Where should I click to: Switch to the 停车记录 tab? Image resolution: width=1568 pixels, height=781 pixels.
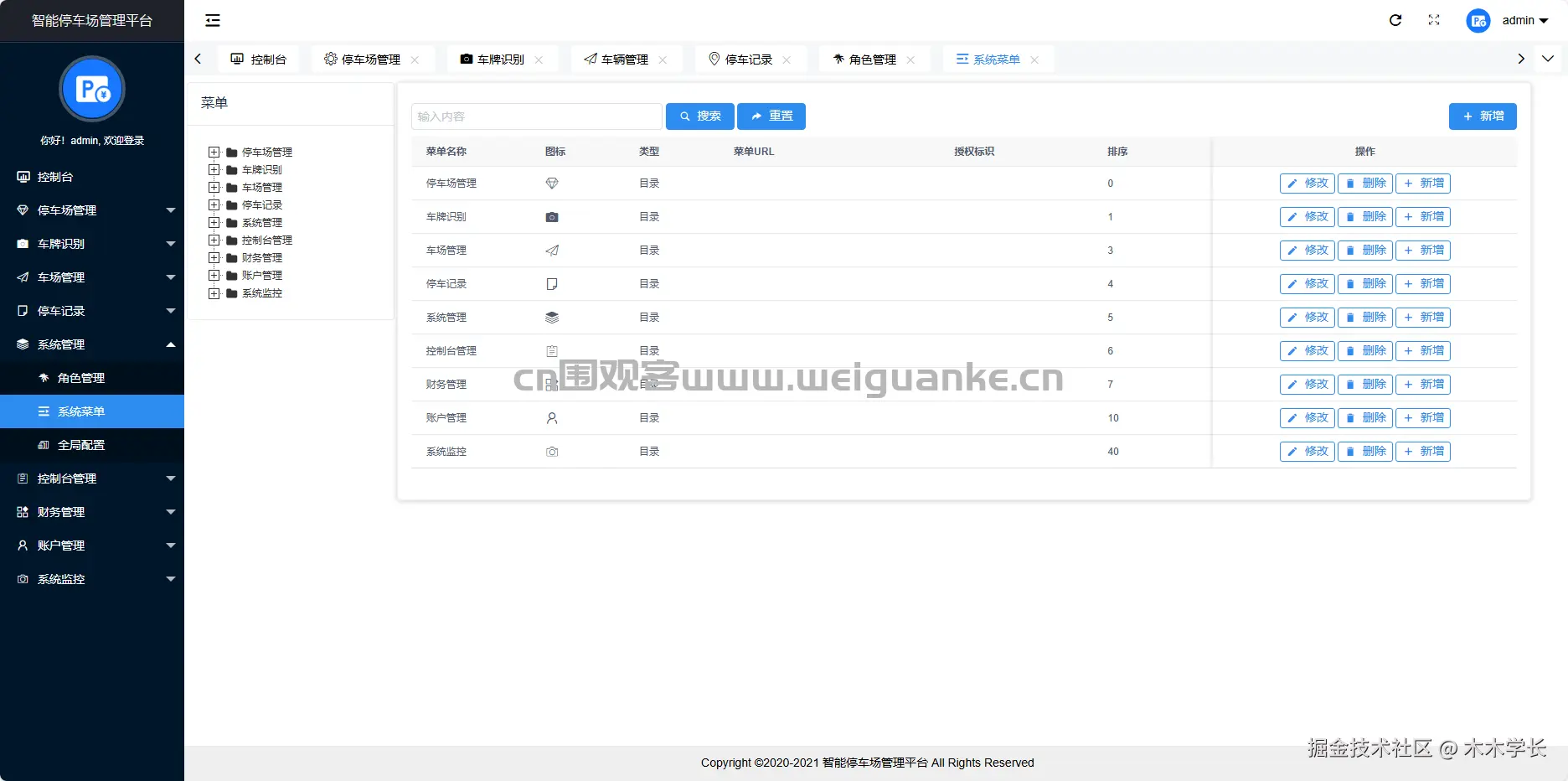click(749, 59)
